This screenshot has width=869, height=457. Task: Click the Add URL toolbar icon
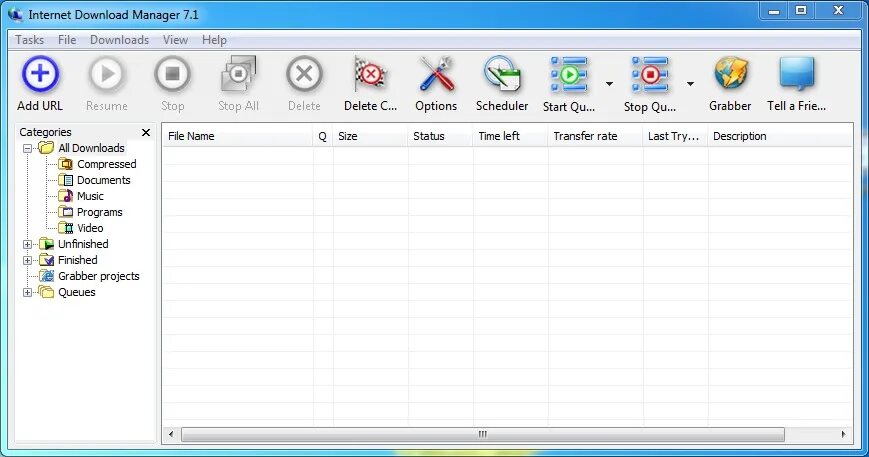tap(40, 74)
